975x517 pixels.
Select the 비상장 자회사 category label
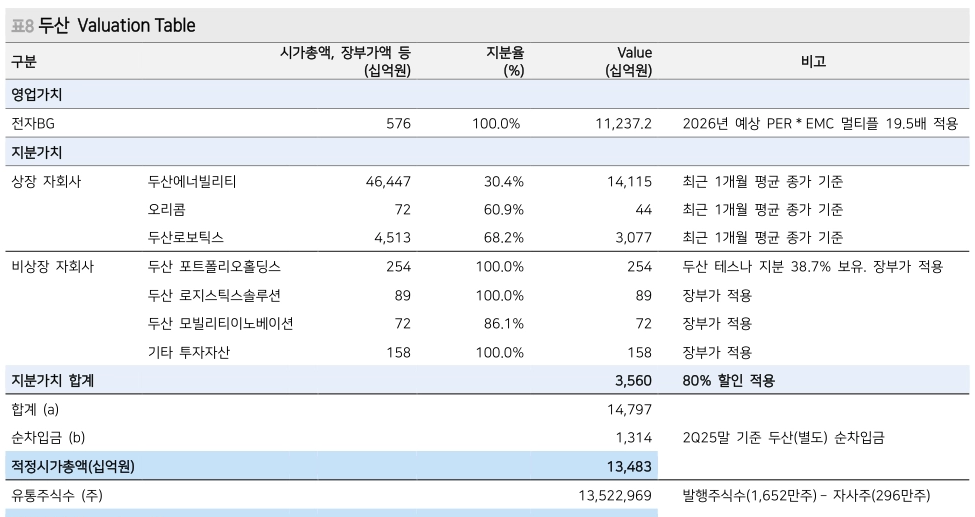click(x=51, y=266)
